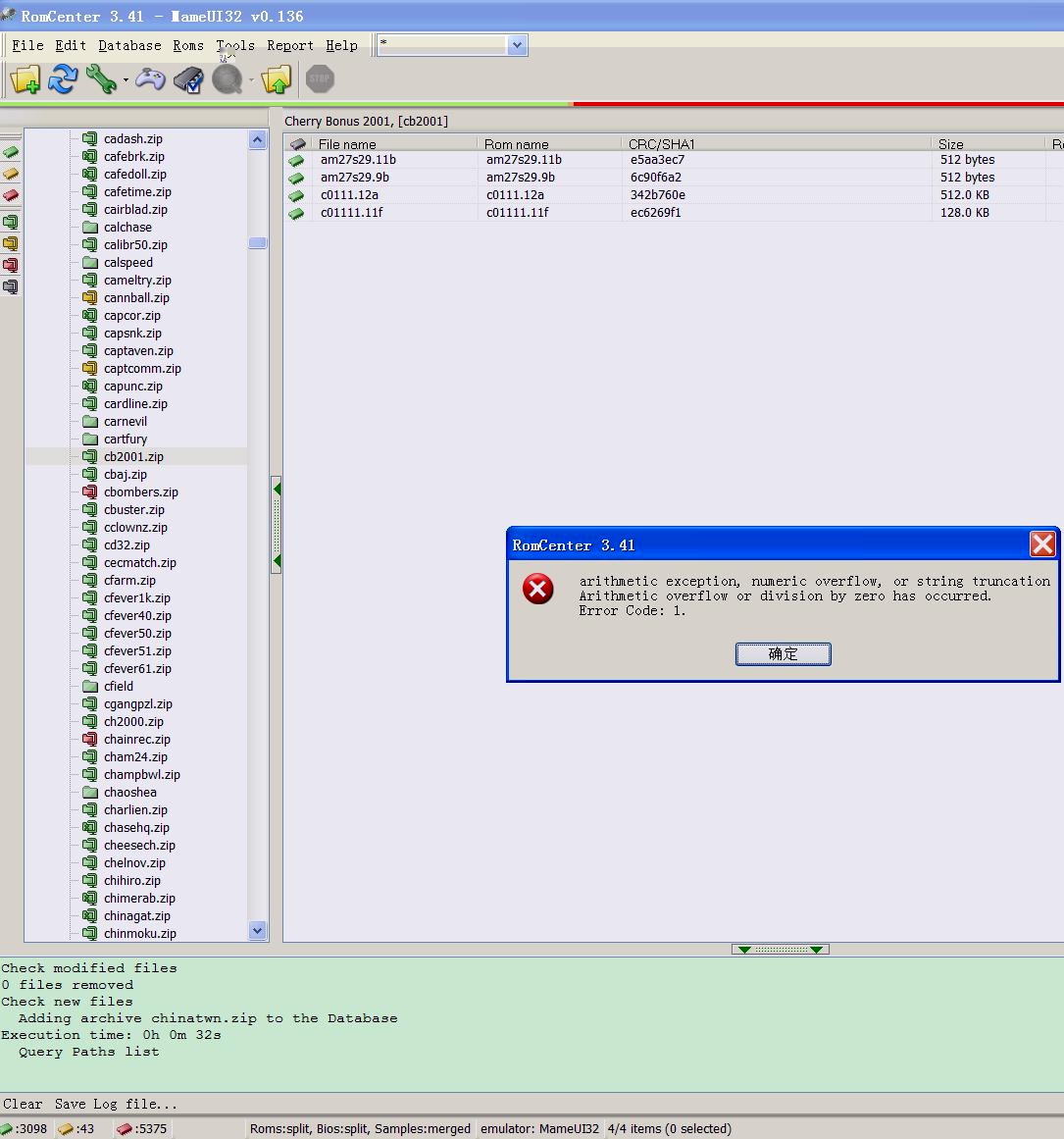Open the search icon dropdown arrow
Screen dimensions: 1064x1139
click(252, 79)
